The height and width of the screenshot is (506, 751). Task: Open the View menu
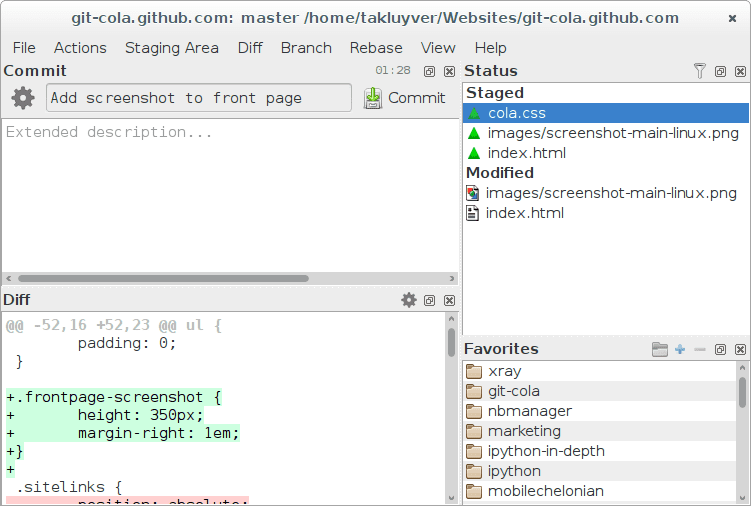tap(438, 48)
